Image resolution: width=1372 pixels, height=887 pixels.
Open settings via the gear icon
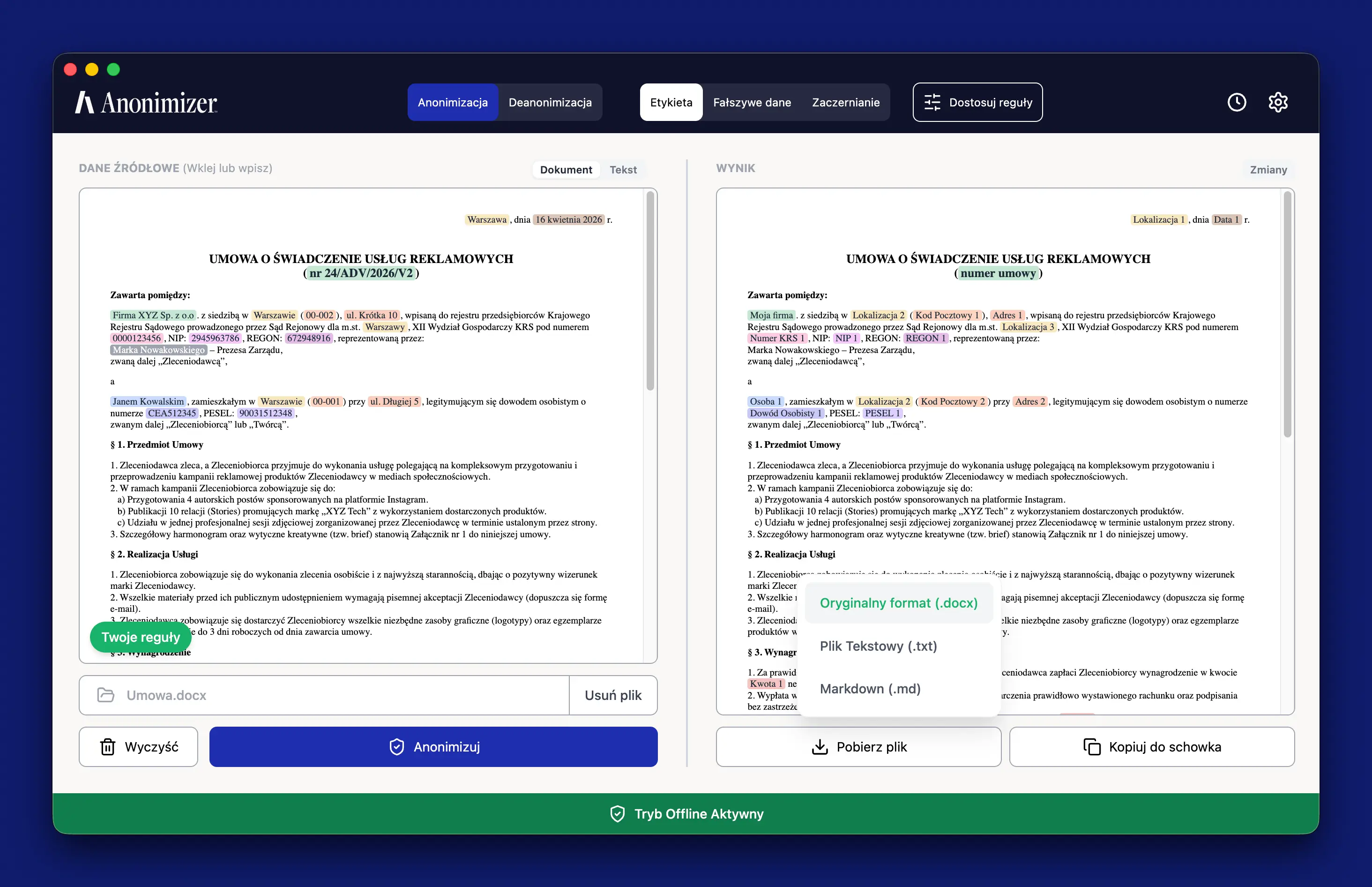click(x=1278, y=103)
